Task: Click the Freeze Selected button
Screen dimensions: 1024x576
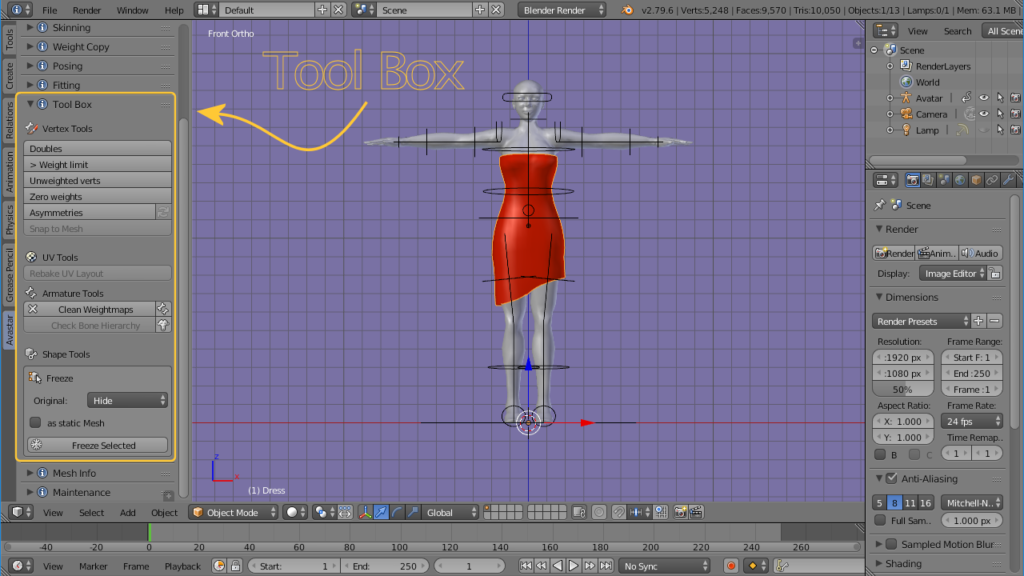Action: point(97,445)
